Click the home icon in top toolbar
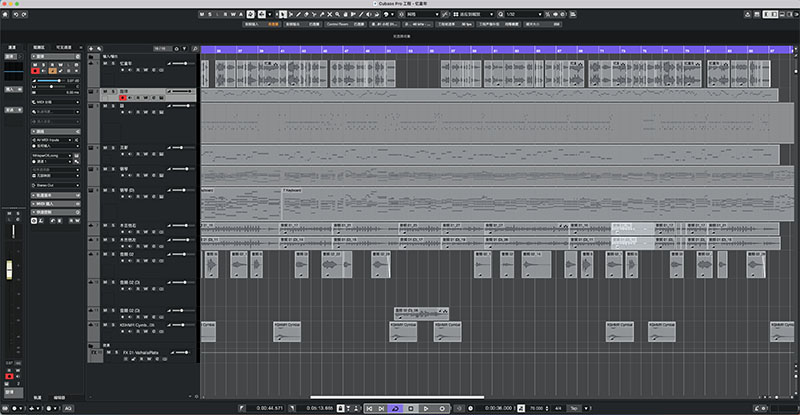 [x=5, y=14]
